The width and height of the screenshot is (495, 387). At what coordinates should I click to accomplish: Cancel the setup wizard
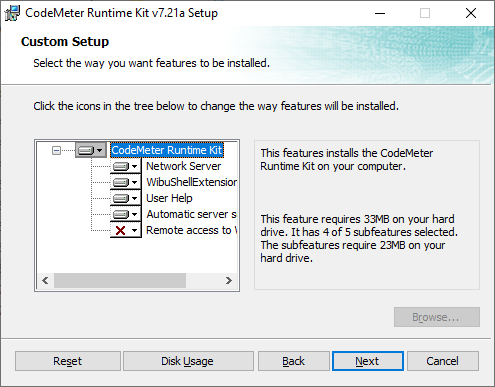tap(443, 361)
